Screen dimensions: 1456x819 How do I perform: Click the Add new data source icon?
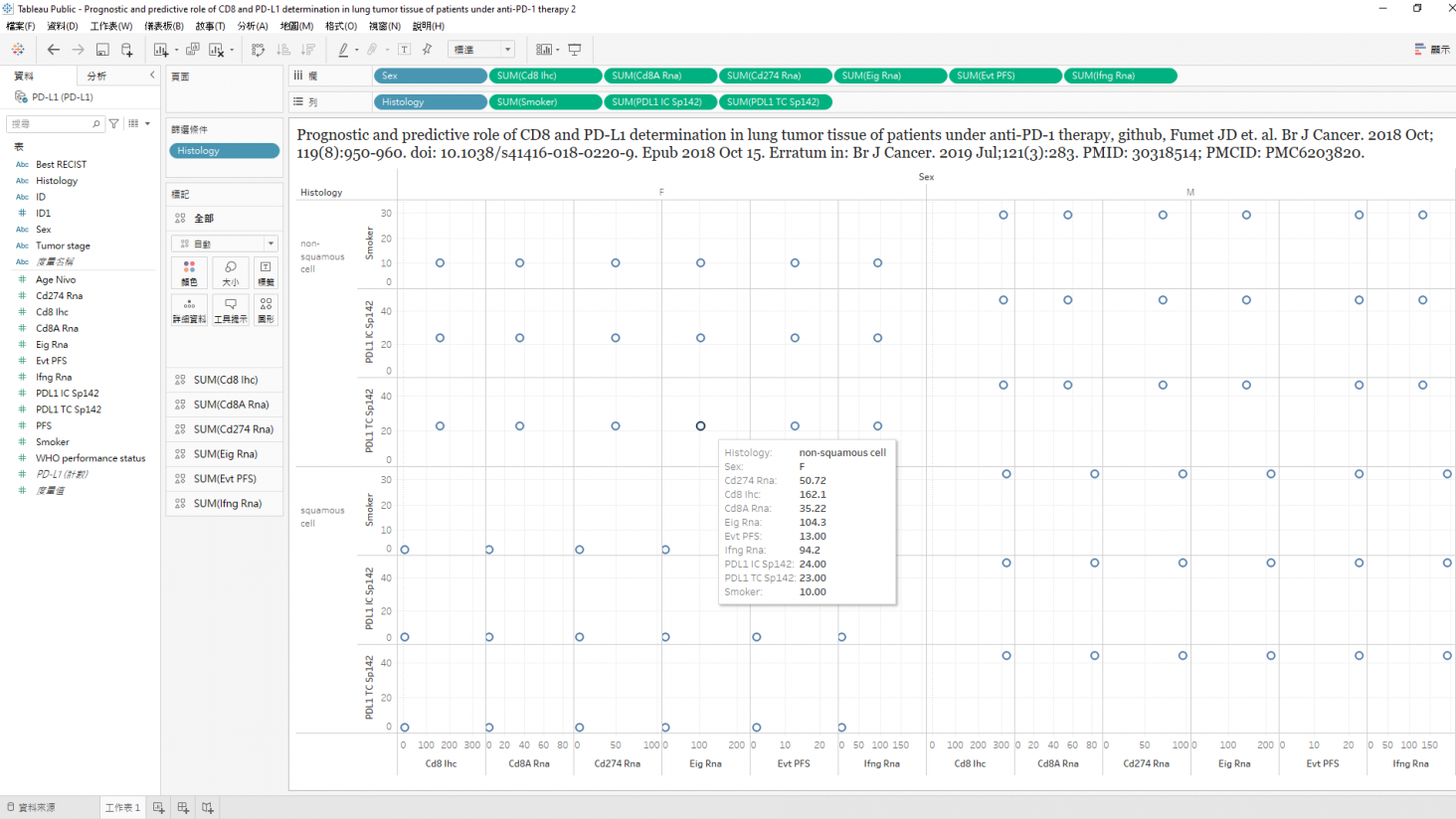point(126,50)
